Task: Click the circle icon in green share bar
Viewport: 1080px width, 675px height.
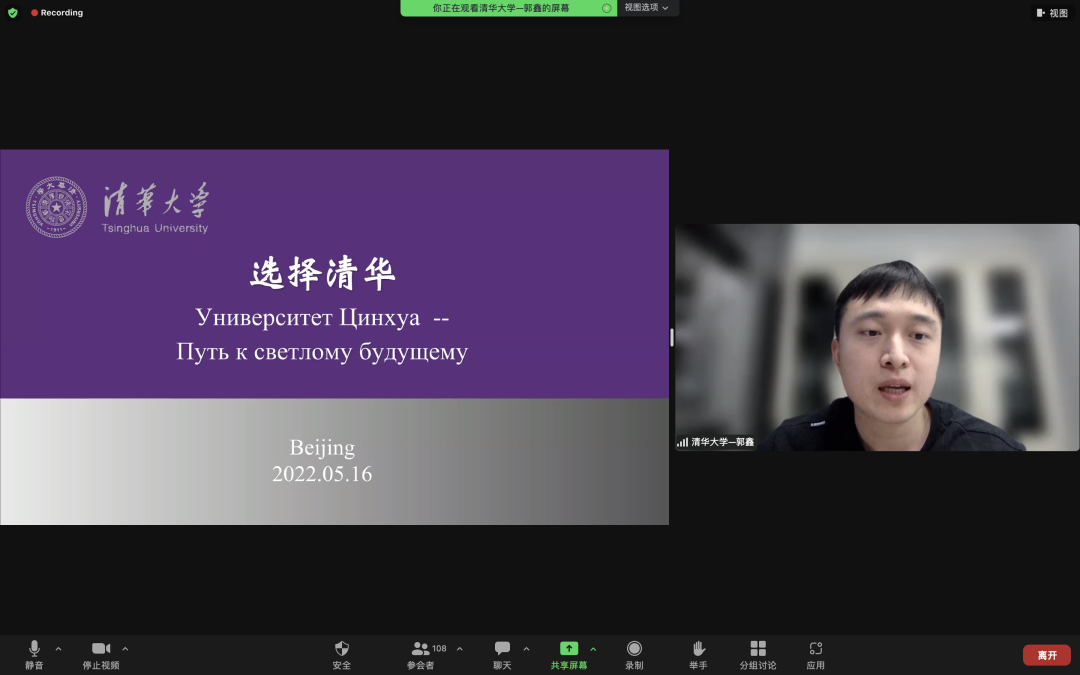Action: click(607, 8)
